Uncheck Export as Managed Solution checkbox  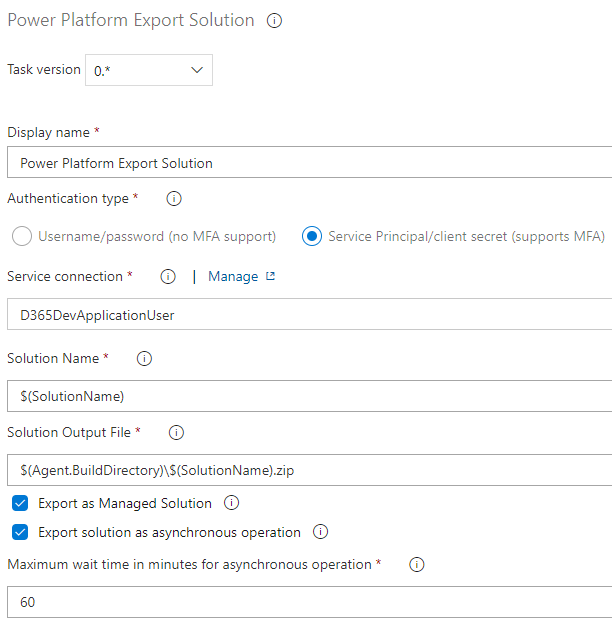click(20, 503)
